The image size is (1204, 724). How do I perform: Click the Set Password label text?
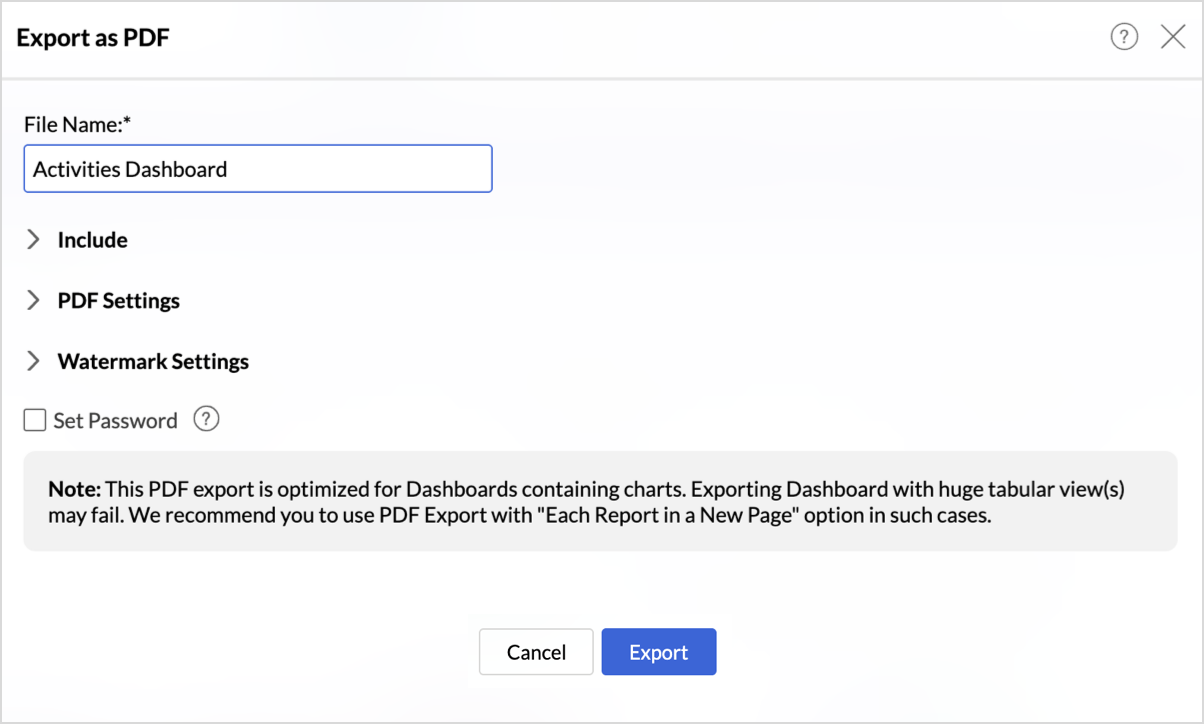(x=115, y=421)
